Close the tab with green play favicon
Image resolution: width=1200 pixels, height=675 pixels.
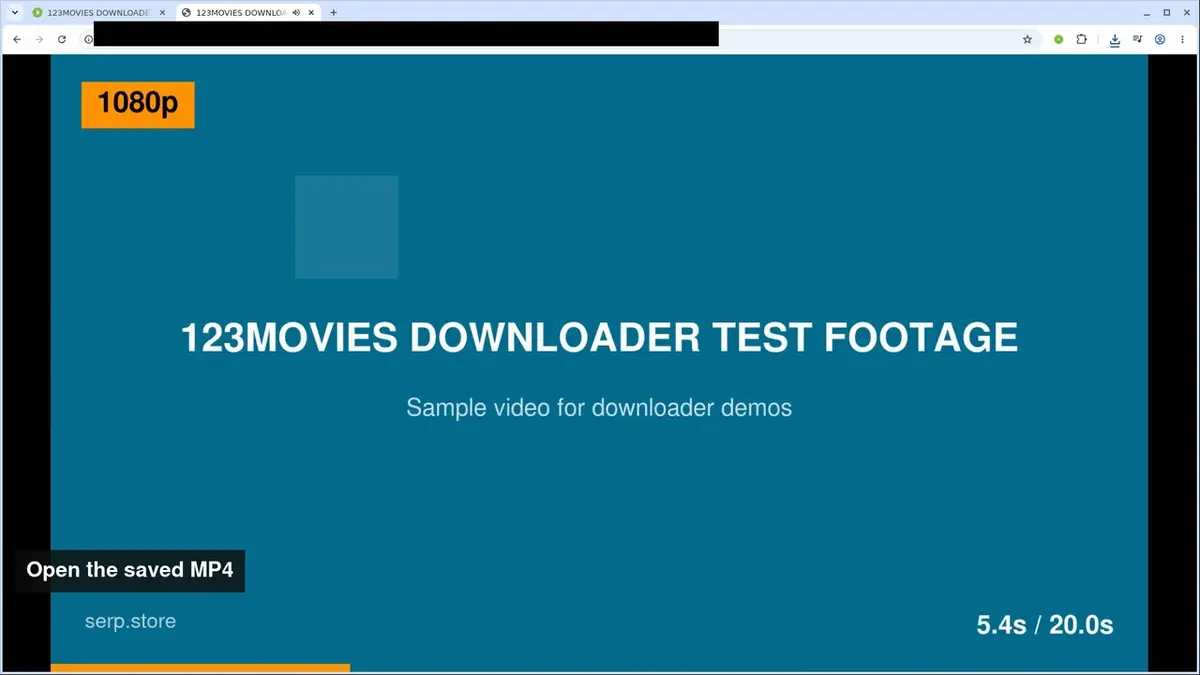pyautogui.click(x=162, y=12)
